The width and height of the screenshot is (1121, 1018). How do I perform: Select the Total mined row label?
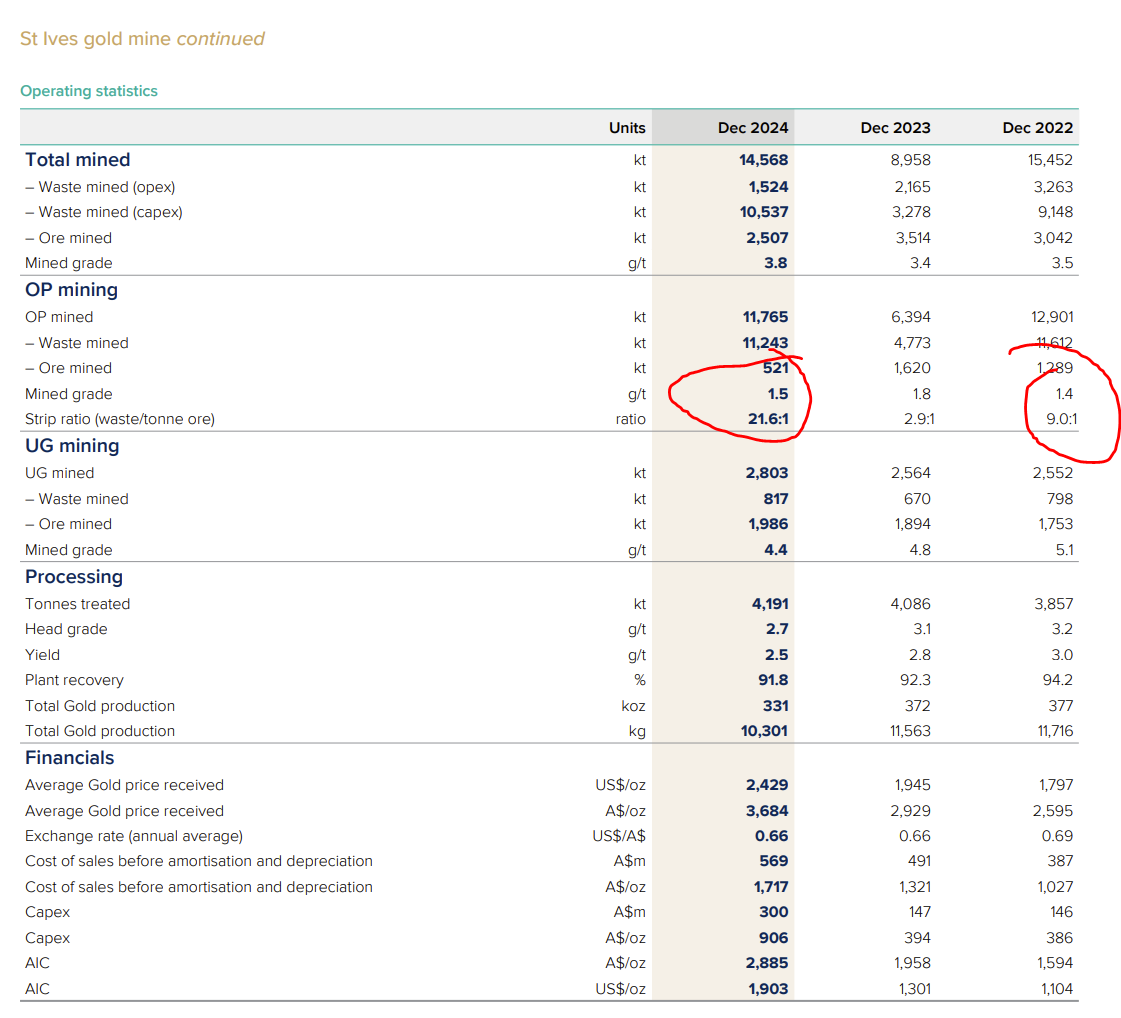(78, 160)
